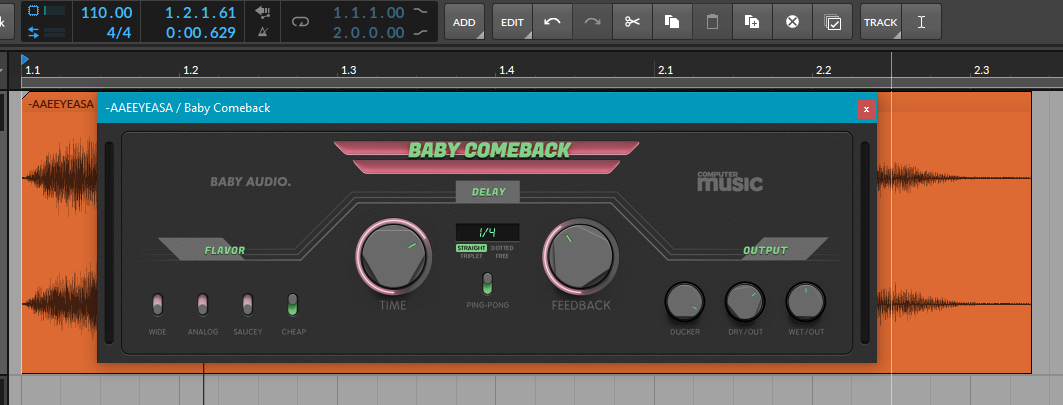Select STRAIGHT delay mode
1063x405 pixels.
pyautogui.click(x=471, y=248)
